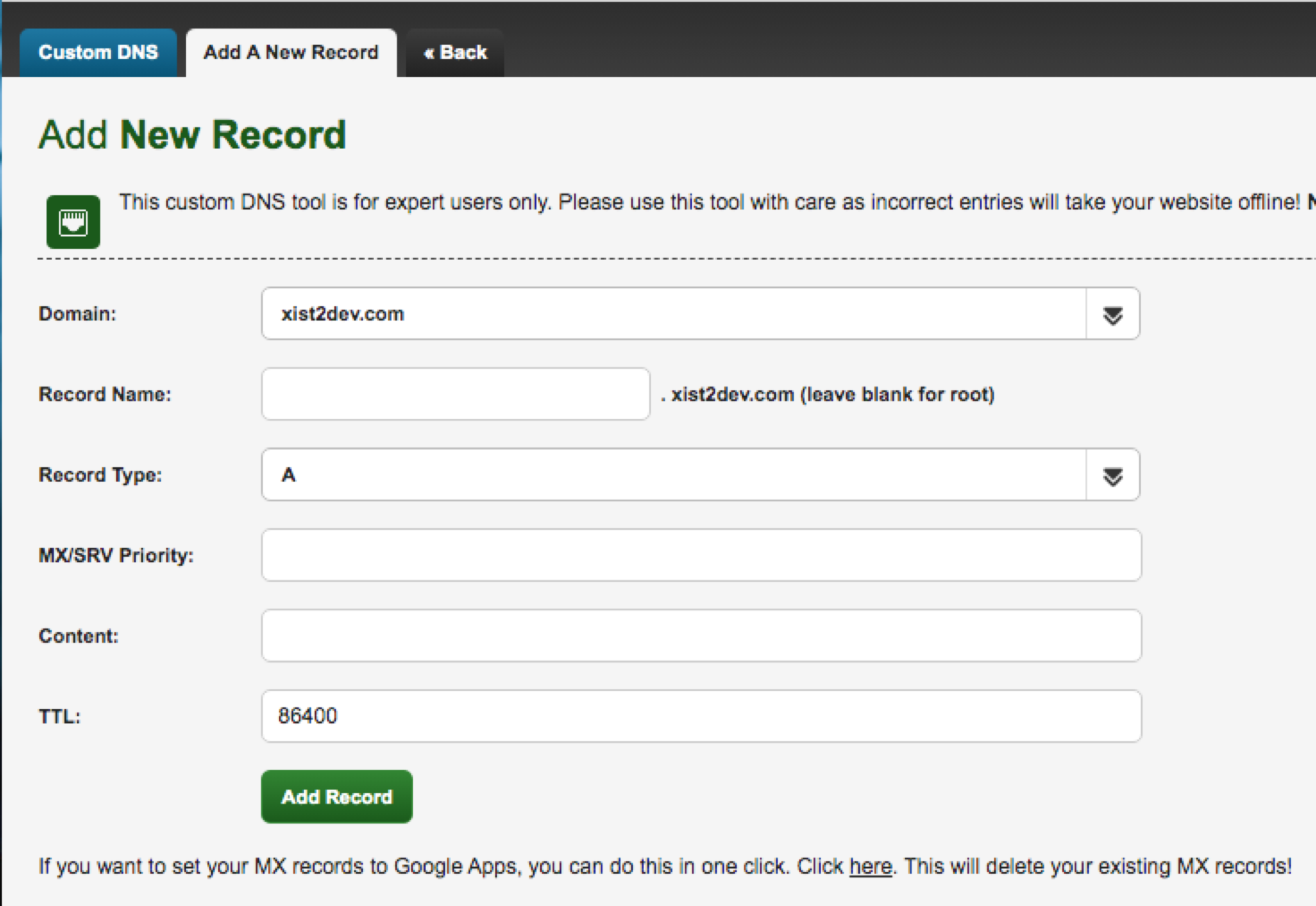Click the Content text field
Viewport: 1316px width, 906px height.
pos(701,636)
